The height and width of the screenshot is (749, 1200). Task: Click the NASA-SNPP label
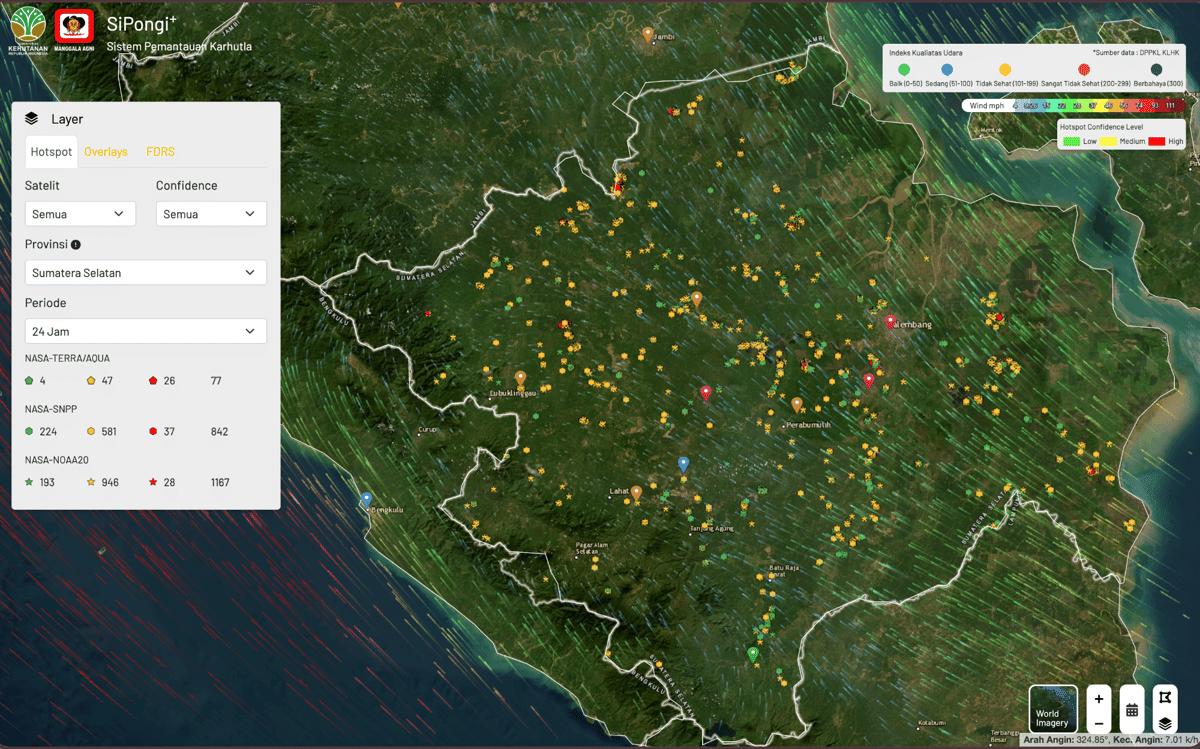click(x=51, y=409)
